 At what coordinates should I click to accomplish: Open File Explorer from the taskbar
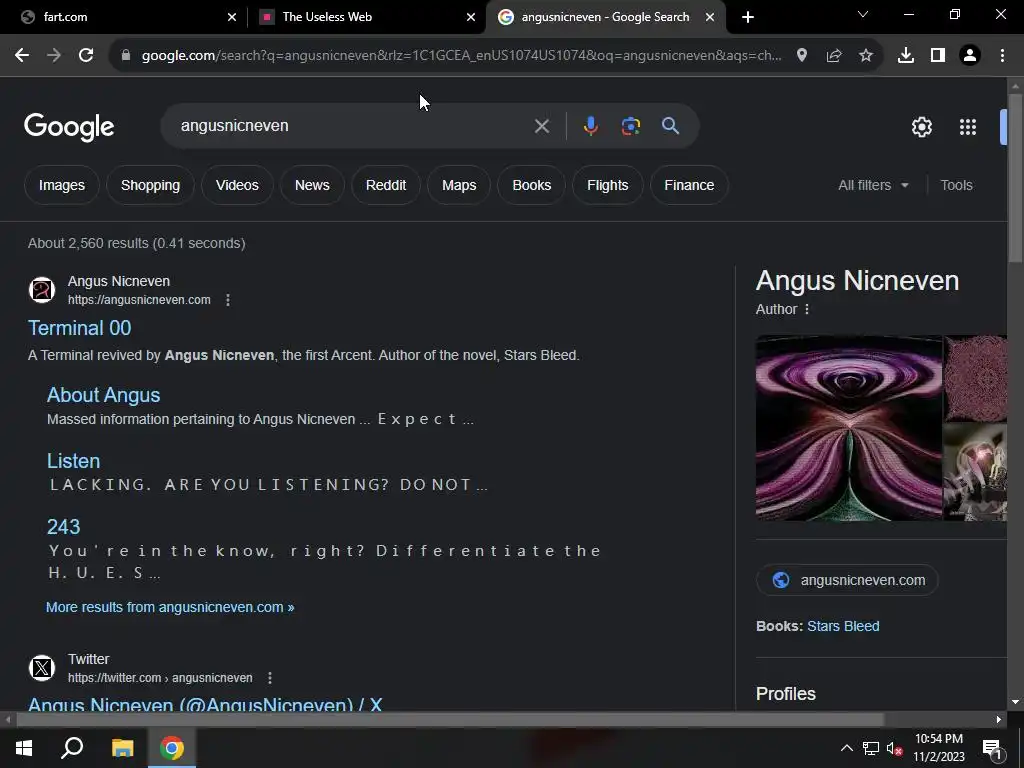tap(122, 748)
